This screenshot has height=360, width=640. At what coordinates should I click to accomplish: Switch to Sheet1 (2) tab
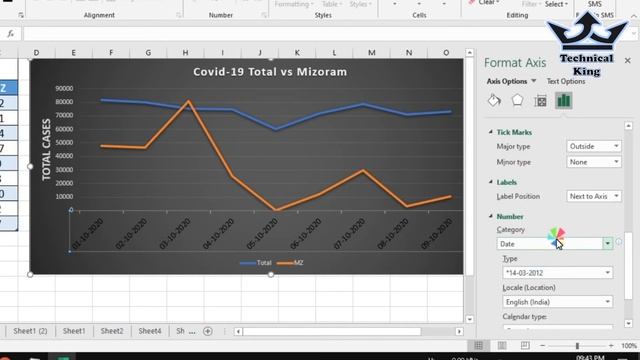(30, 331)
